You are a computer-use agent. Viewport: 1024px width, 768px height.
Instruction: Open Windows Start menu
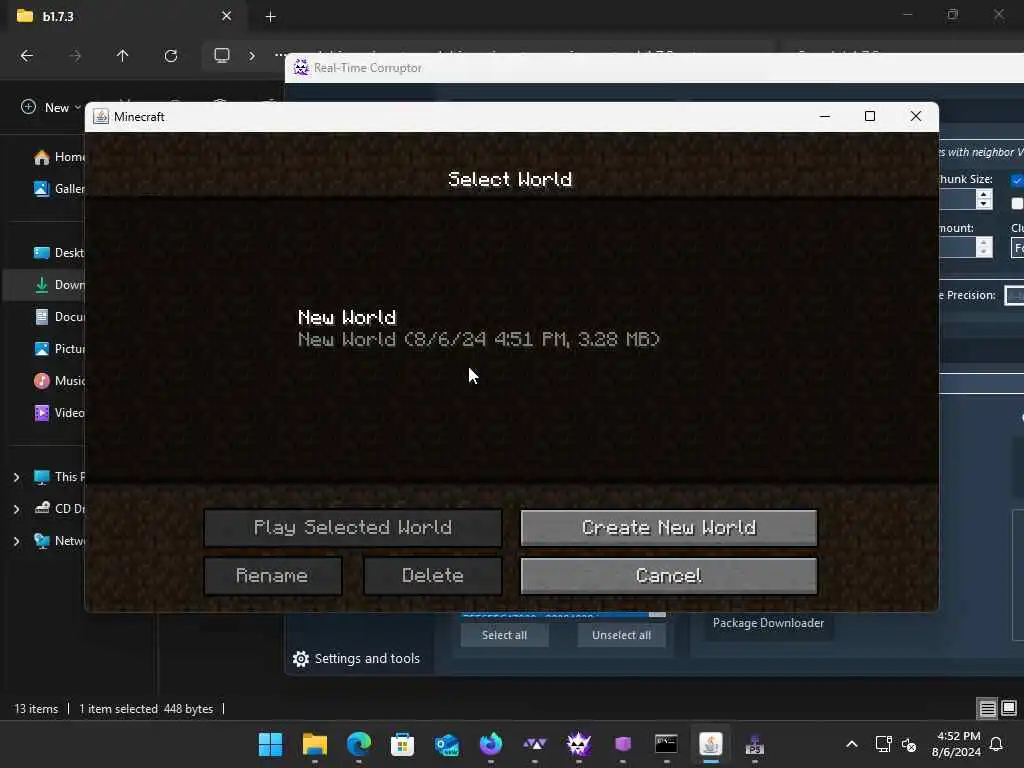(x=270, y=744)
